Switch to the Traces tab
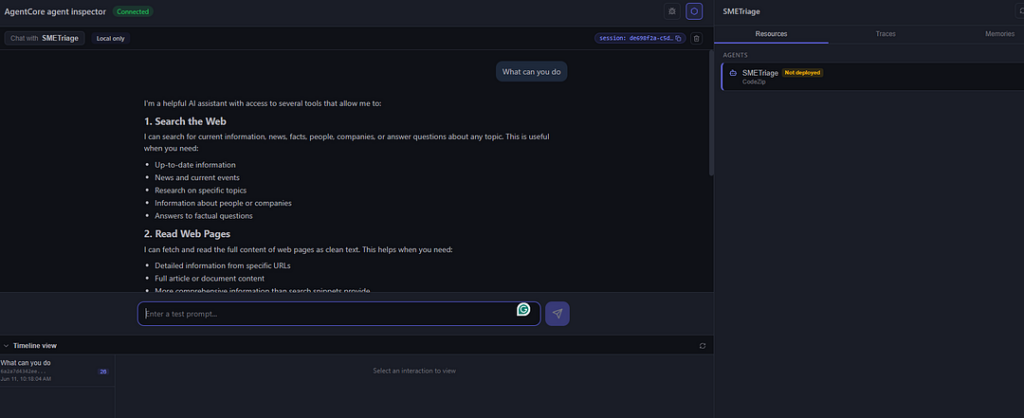This screenshot has width=1024, height=418. coord(886,33)
